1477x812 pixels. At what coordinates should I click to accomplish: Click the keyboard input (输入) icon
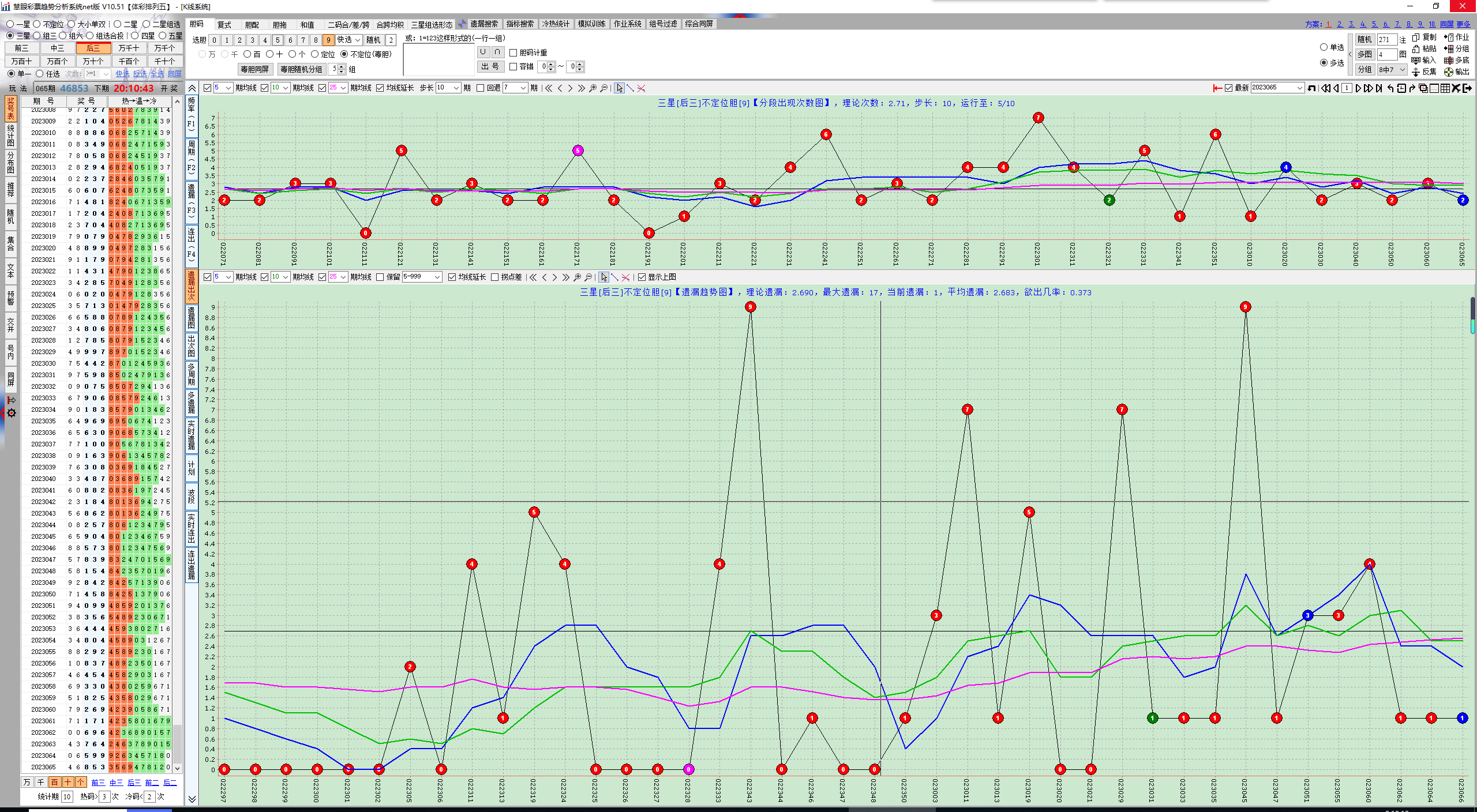pyautogui.click(x=1416, y=60)
